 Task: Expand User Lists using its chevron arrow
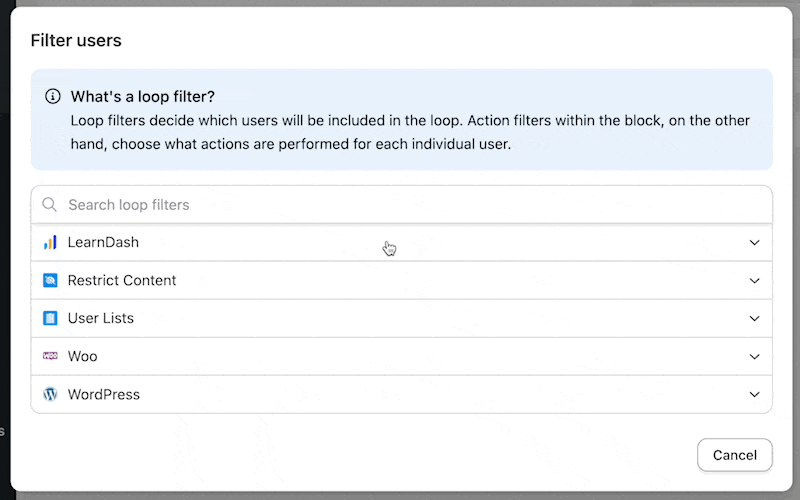coord(754,319)
